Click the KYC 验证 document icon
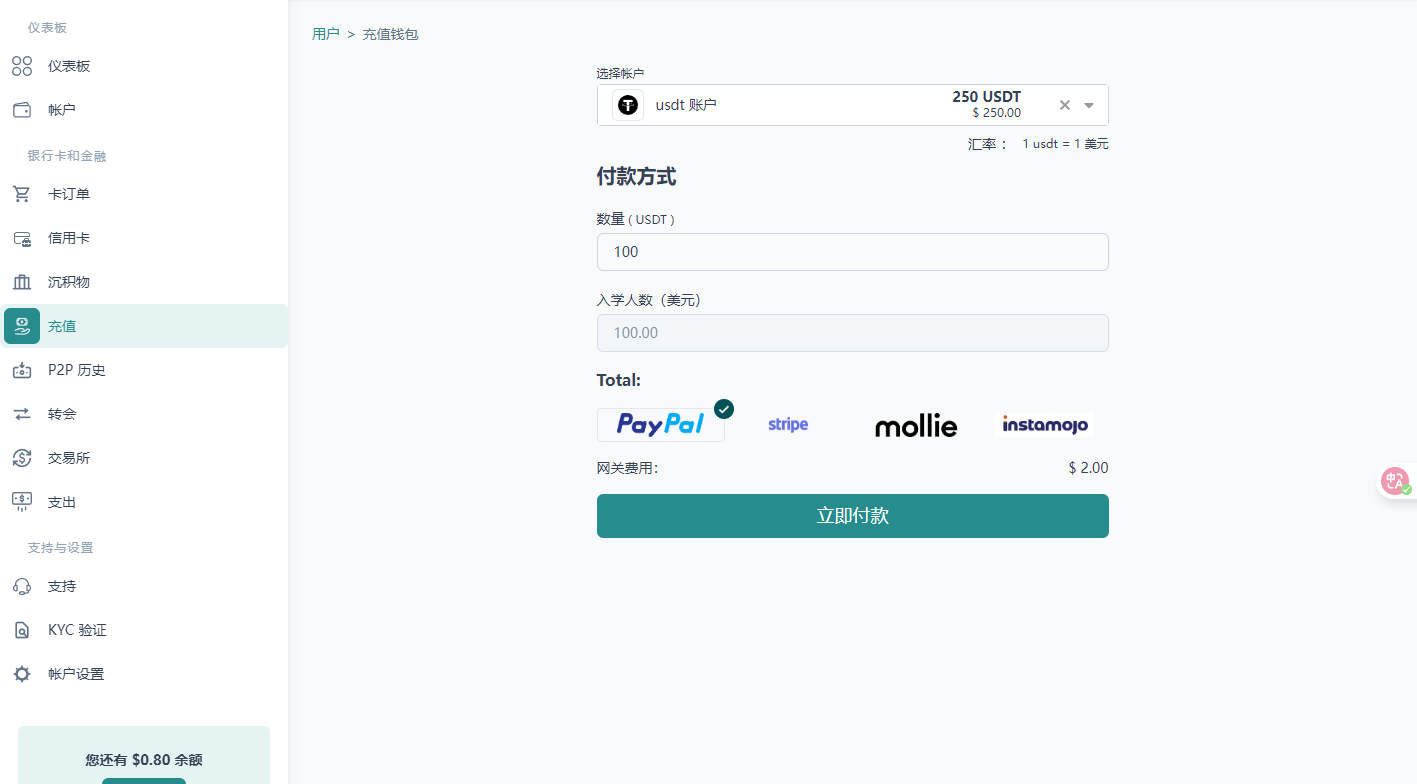The width and height of the screenshot is (1417, 784). coord(22,630)
